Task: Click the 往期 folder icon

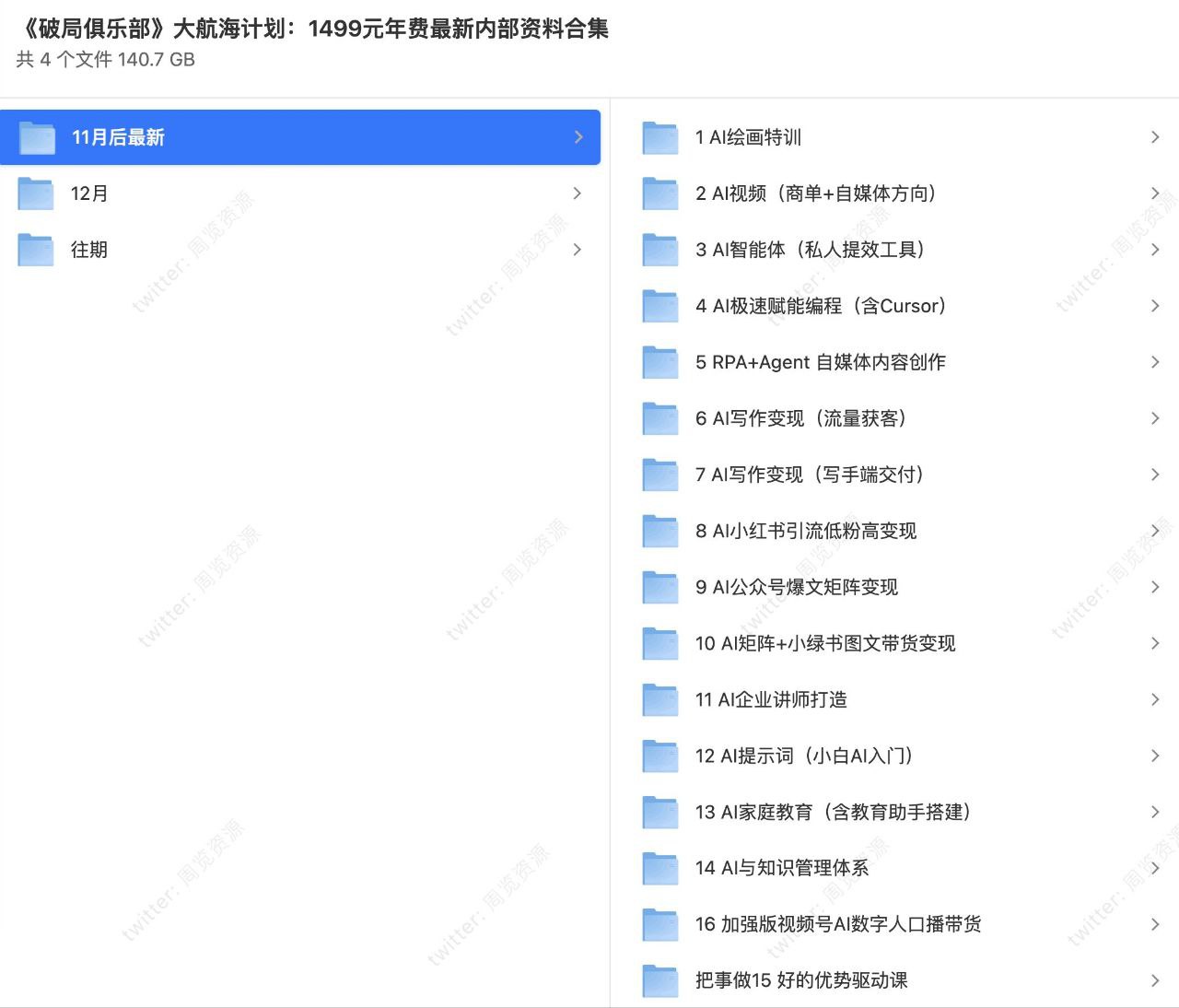Action: click(36, 250)
